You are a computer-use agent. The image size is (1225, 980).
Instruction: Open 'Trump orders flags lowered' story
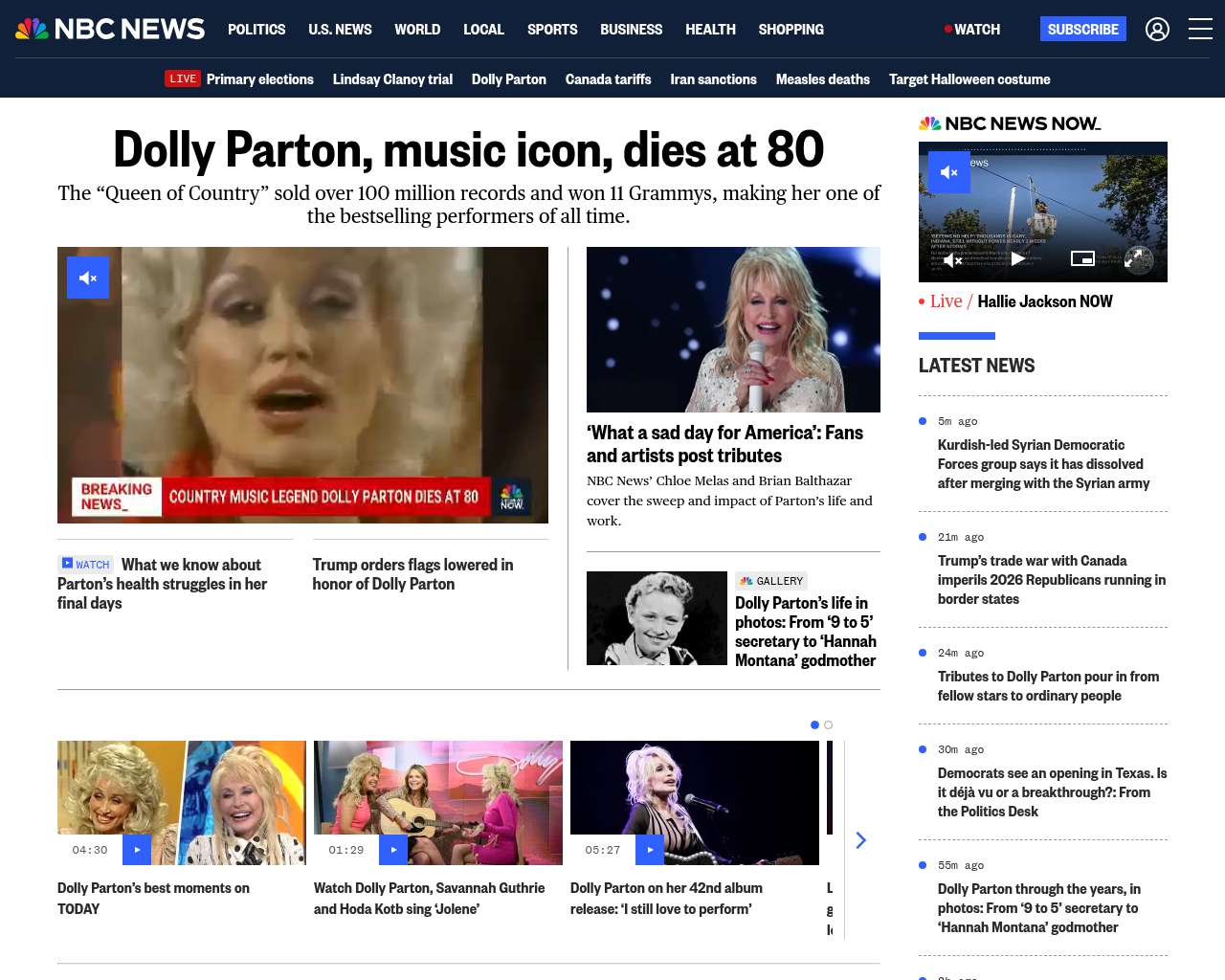pyautogui.click(x=412, y=574)
